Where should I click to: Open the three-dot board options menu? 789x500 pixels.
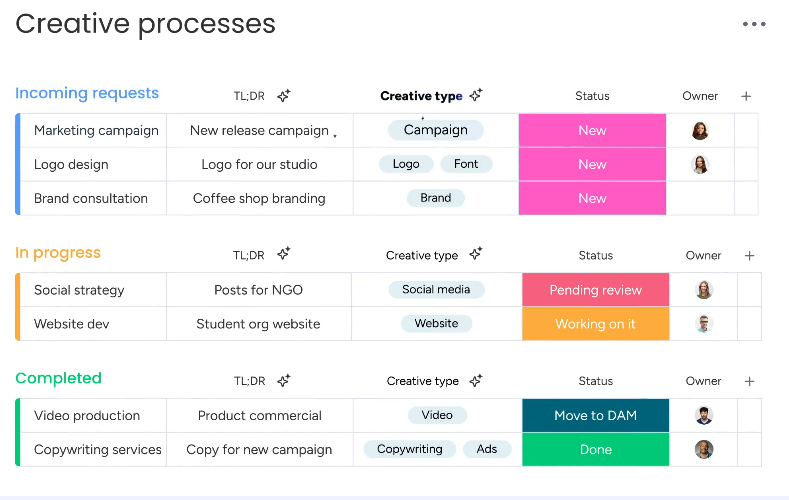click(x=754, y=24)
